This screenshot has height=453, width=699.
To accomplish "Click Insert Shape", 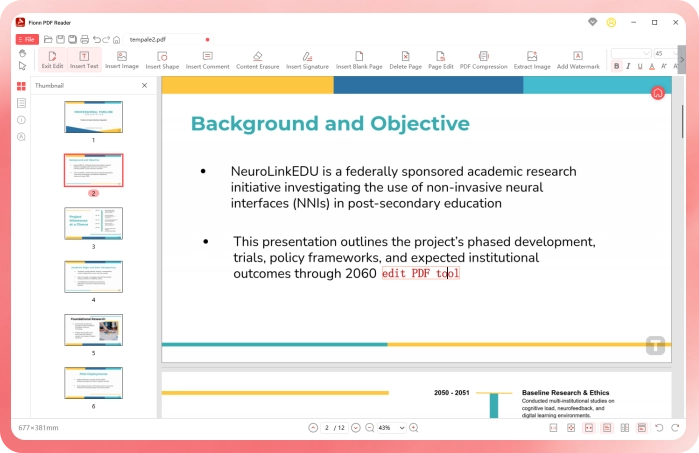I will click(162, 59).
